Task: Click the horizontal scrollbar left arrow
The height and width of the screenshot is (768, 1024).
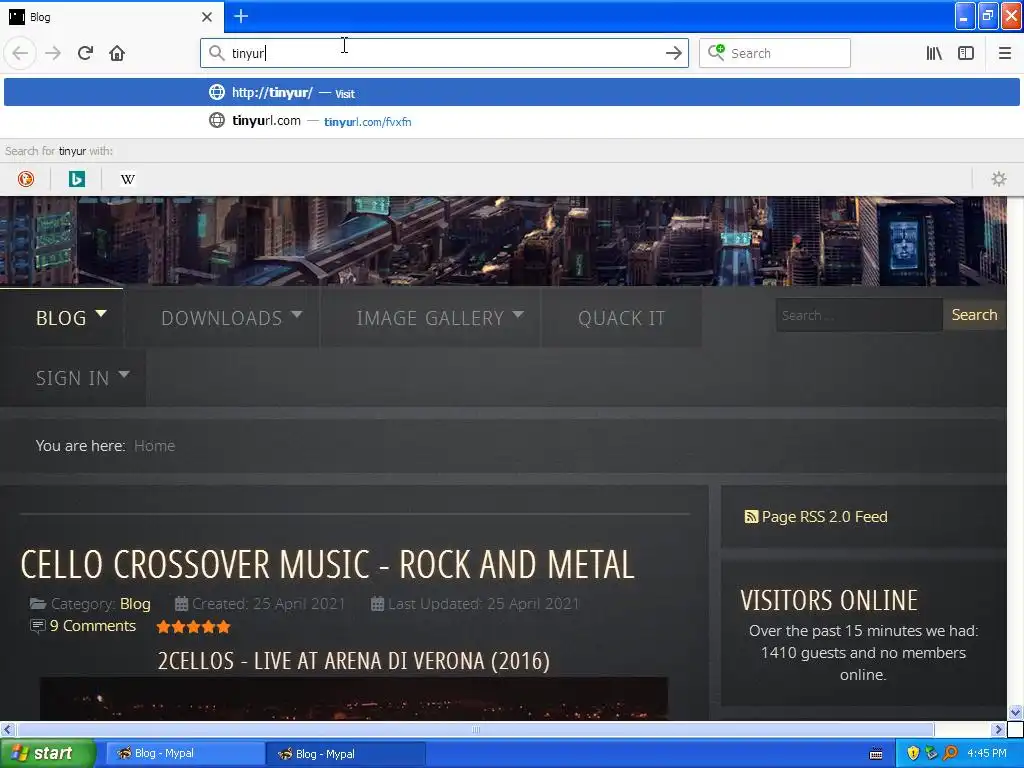Action: click(x=7, y=729)
